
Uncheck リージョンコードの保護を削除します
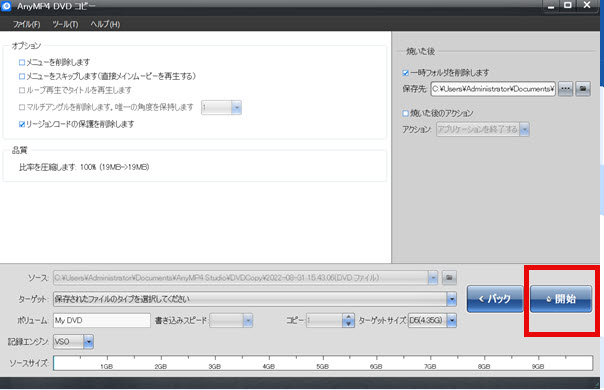[x=22, y=124]
